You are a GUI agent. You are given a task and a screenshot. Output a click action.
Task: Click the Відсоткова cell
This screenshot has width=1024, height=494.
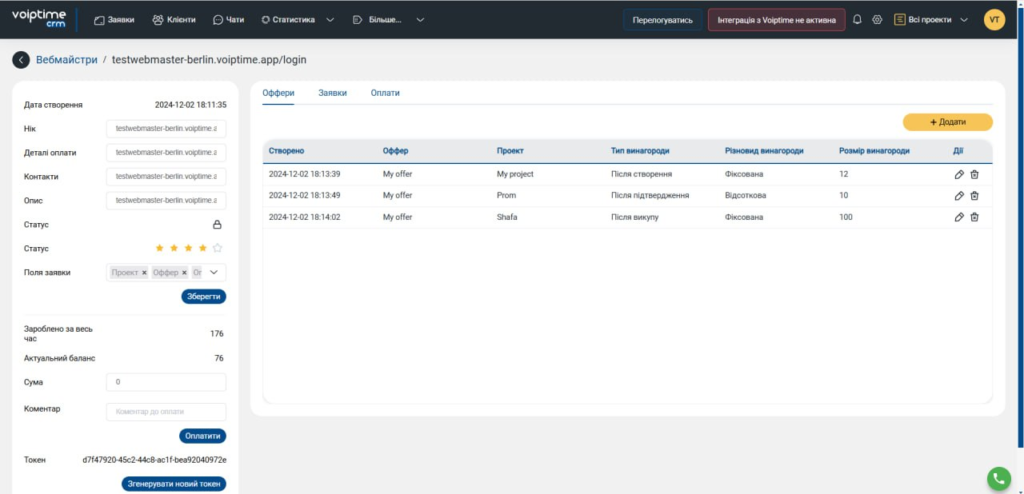[745, 195]
